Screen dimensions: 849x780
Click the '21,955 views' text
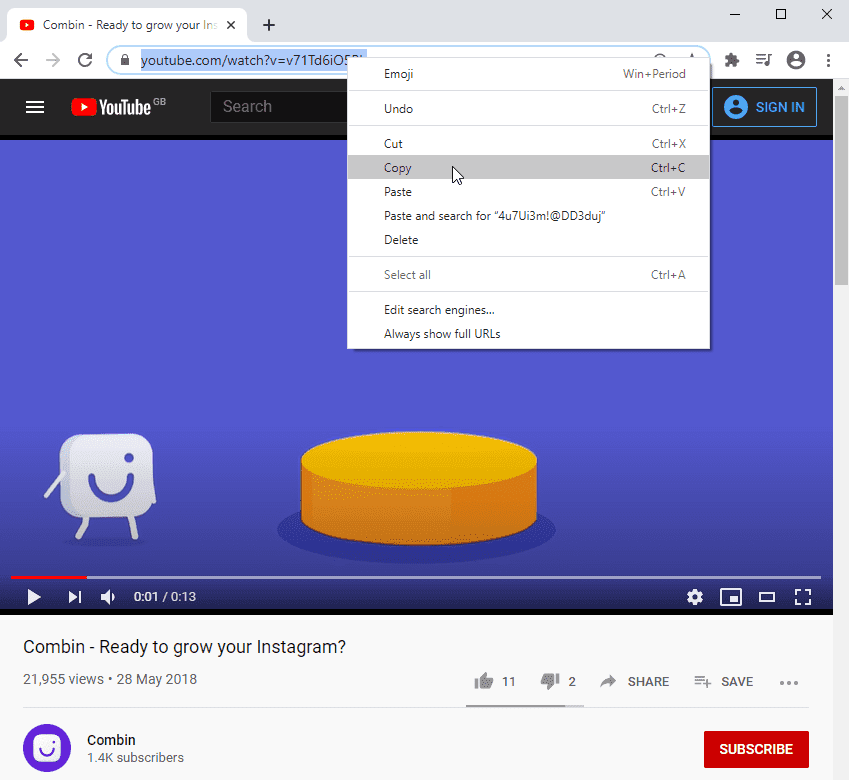pyautogui.click(x=63, y=679)
